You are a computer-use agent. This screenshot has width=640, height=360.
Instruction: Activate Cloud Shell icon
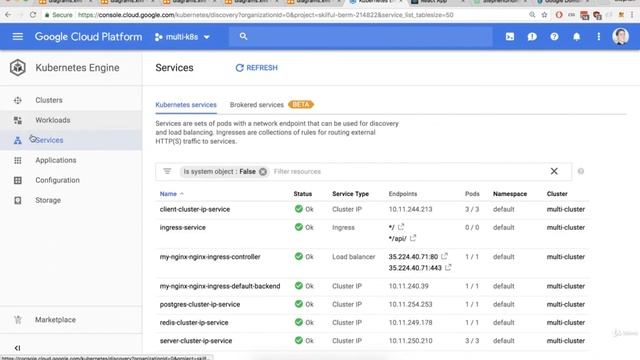510,37
